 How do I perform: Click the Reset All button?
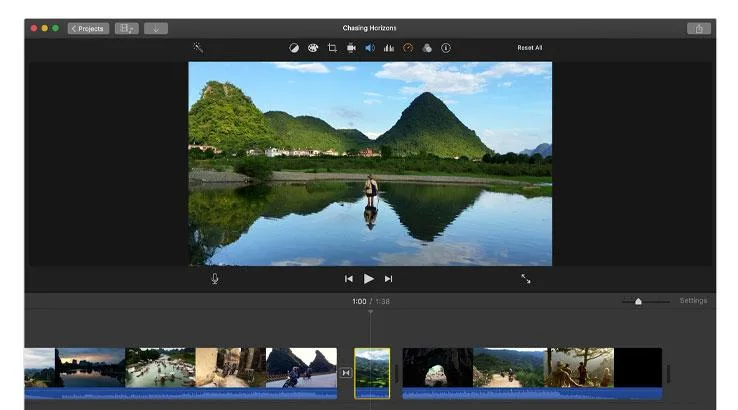(529, 47)
